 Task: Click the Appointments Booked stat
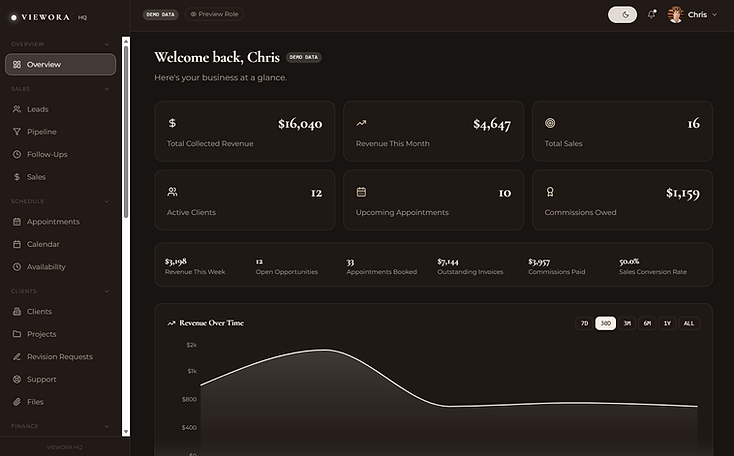point(382,266)
